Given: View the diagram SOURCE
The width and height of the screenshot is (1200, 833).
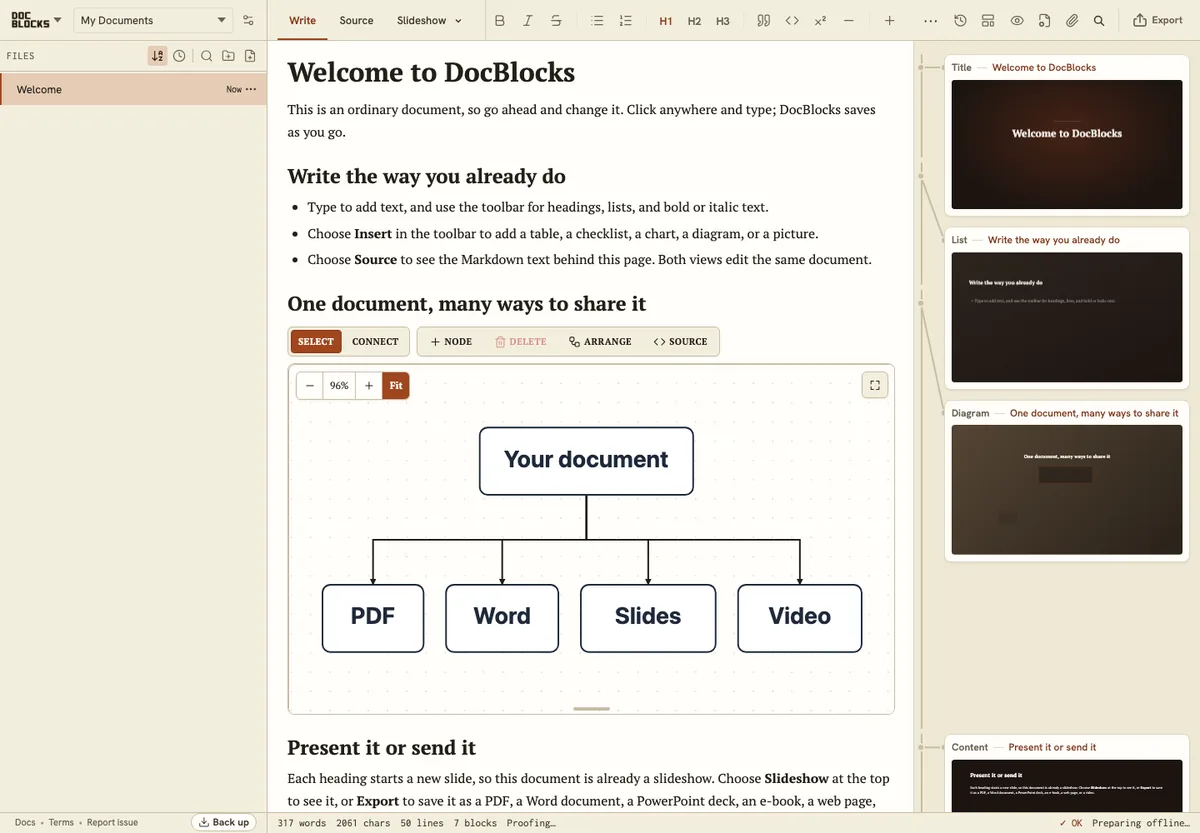Looking at the screenshot, I should point(680,341).
